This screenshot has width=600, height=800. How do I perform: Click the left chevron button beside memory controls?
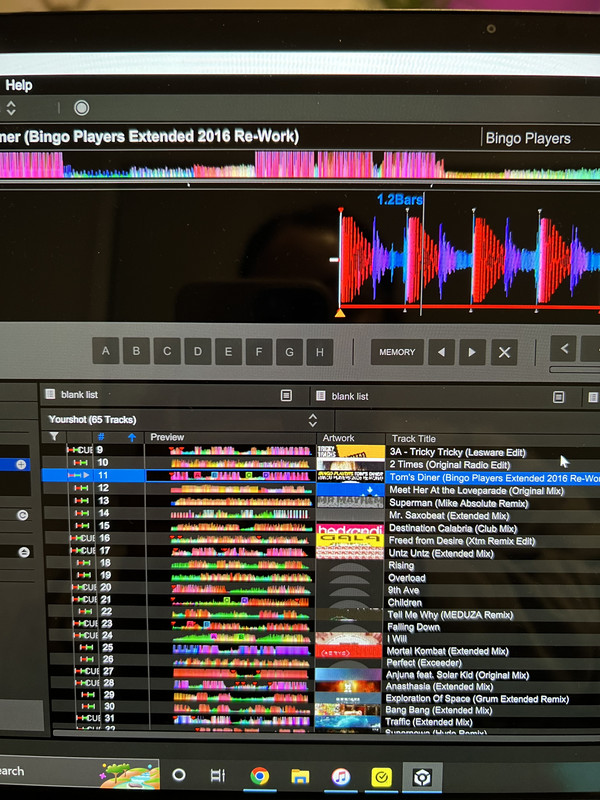tap(564, 348)
